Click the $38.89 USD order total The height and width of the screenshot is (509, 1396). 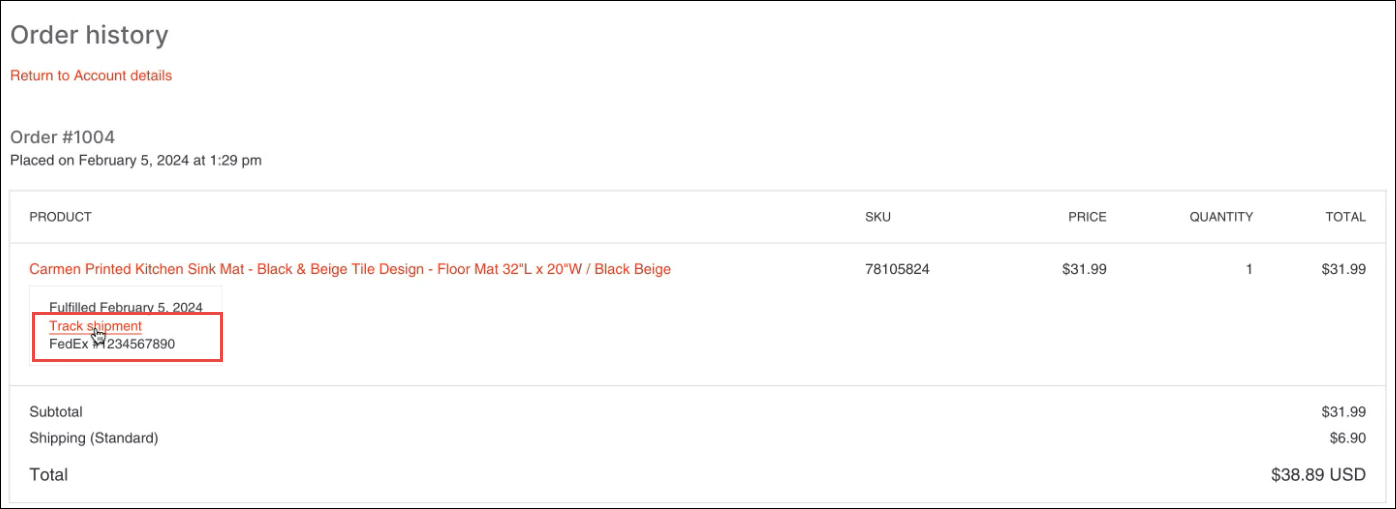pos(1318,475)
